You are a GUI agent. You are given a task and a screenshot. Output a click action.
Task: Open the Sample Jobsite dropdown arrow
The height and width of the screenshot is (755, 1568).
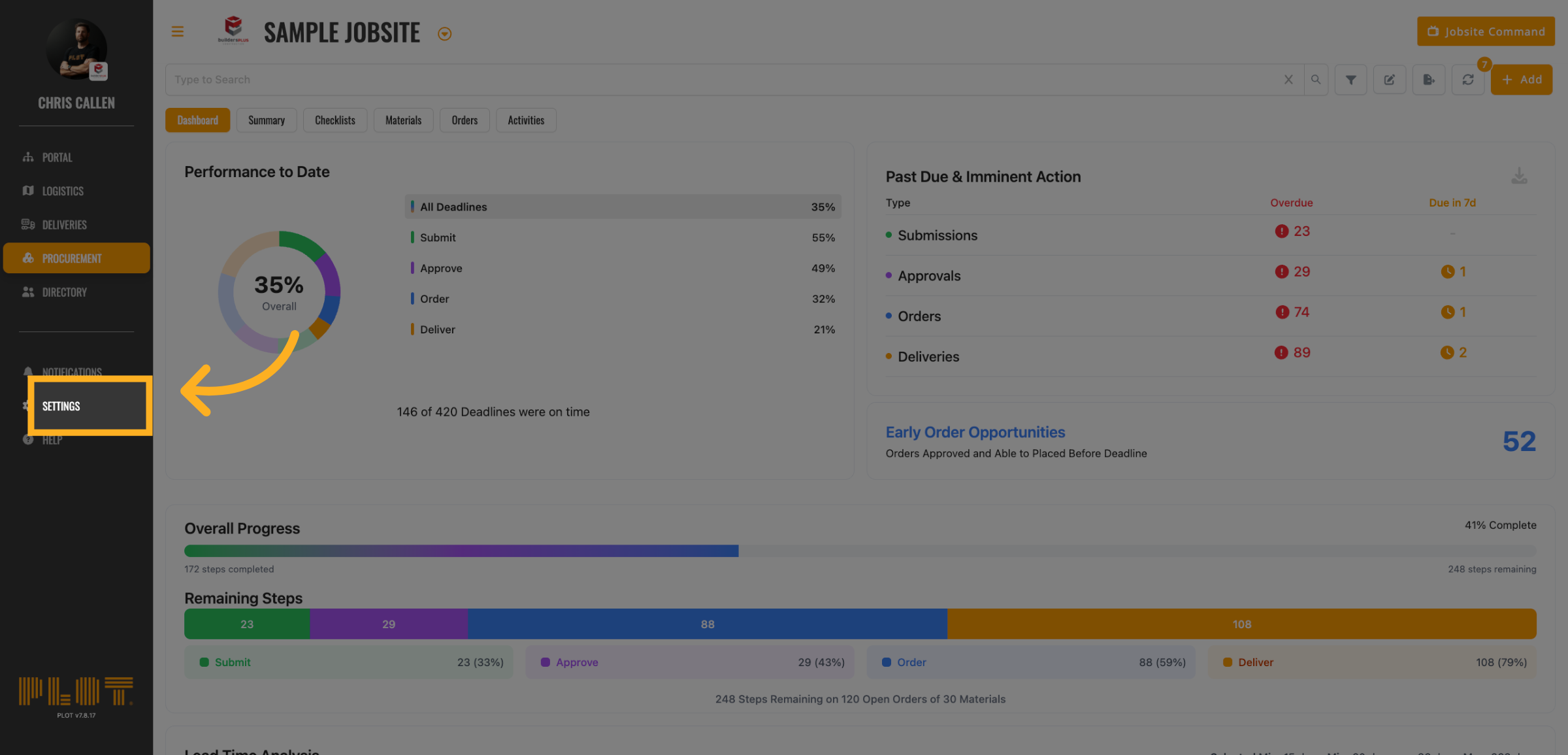[444, 34]
